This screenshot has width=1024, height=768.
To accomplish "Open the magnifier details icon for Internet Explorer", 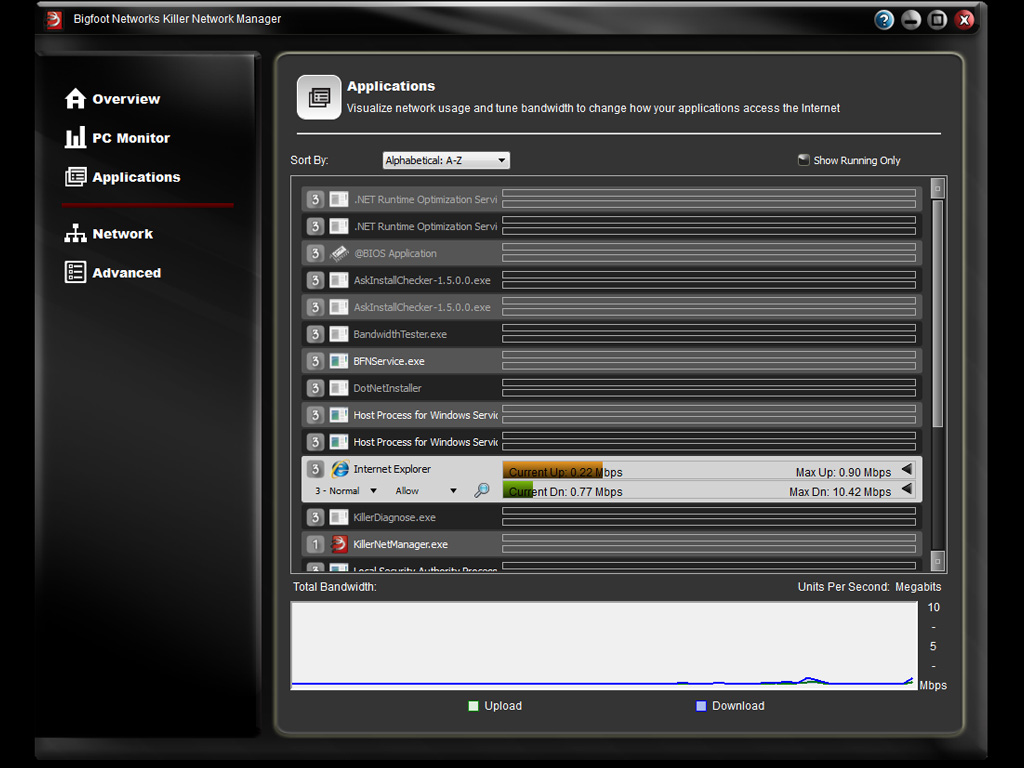I will [481, 490].
